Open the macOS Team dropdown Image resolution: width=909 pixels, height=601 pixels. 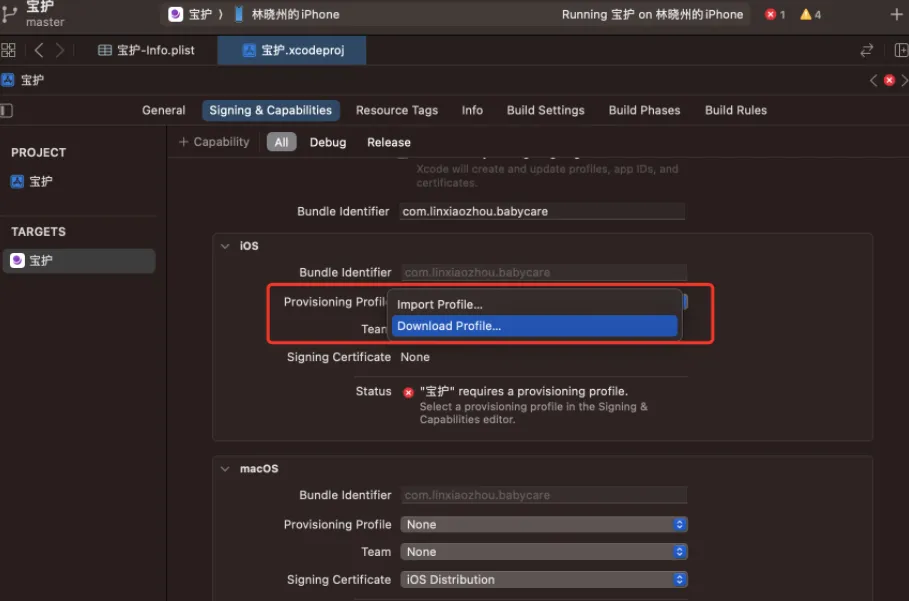[x=544, y=552]
